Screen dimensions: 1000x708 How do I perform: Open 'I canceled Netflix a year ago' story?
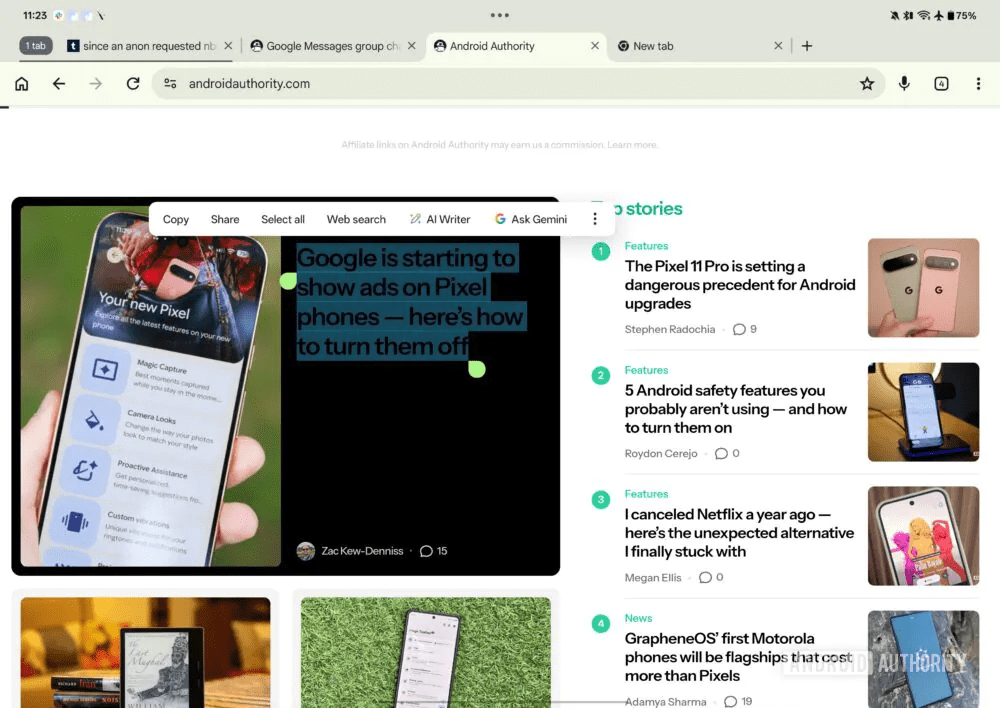coord(739,533)
